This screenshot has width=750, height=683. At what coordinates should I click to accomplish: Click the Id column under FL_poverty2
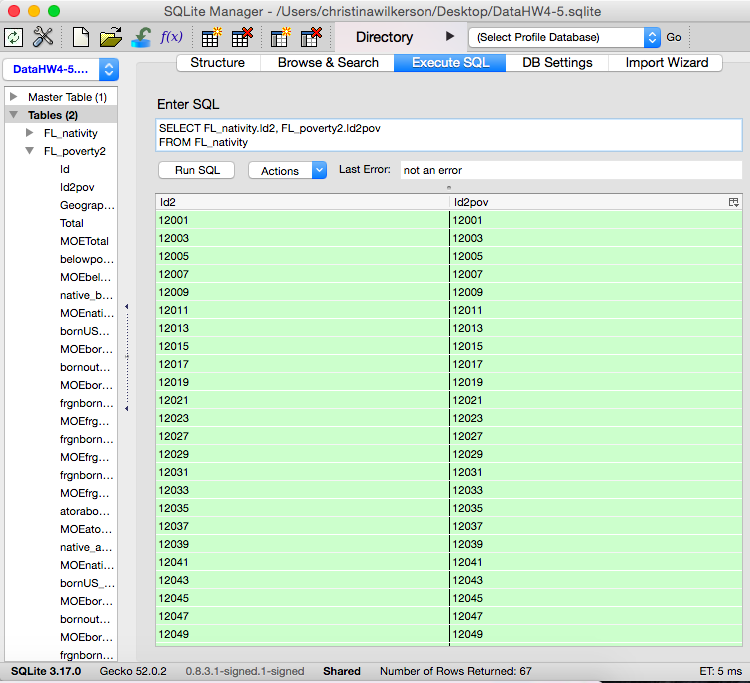click(x=65, y=169)
